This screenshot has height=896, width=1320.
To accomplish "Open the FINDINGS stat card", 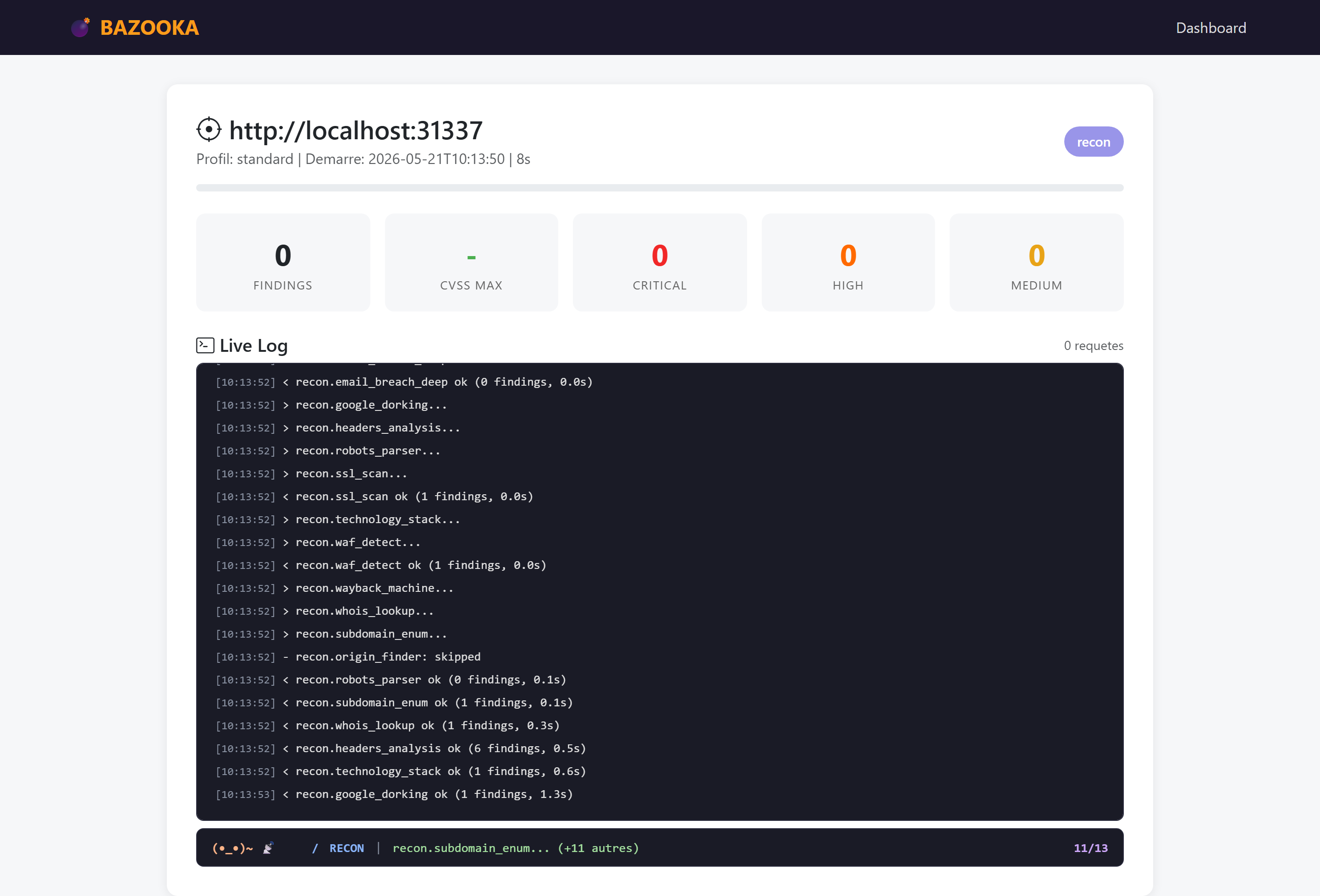I will 283,262.
